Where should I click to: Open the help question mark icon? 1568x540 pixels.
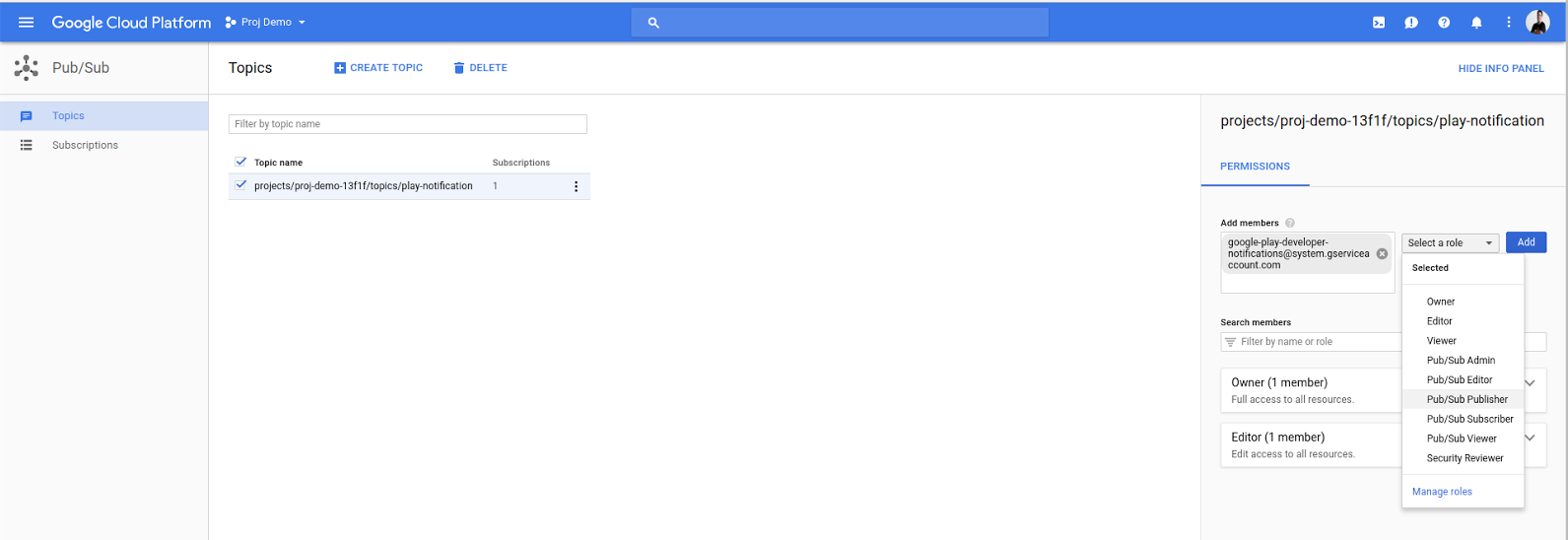coord(1444,23)
